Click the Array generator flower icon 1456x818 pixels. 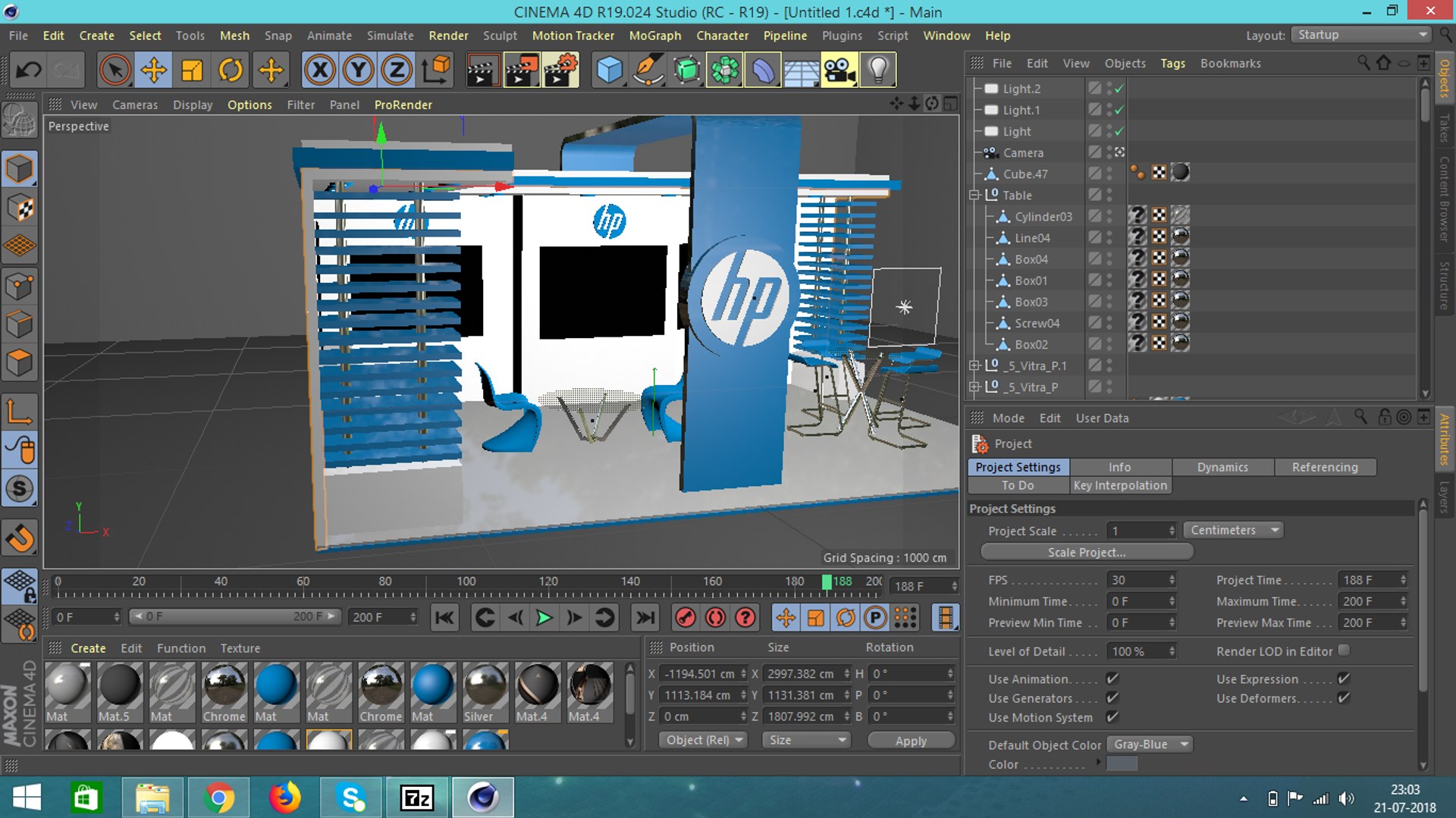point(725,71)
